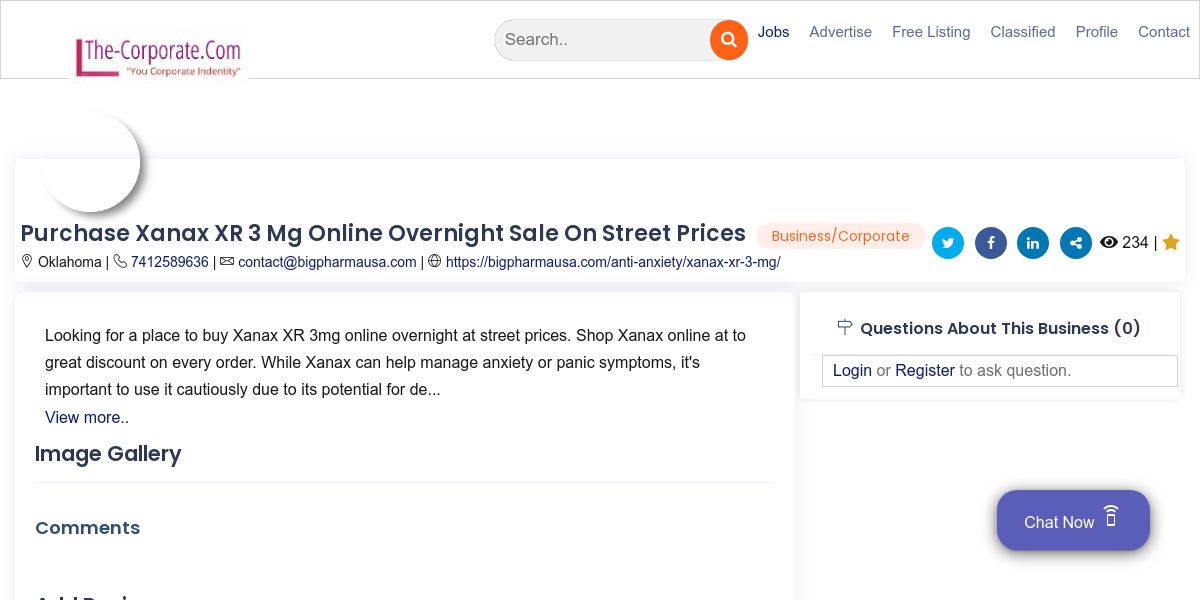Share listing on LinkedIn
The image size is (1200, 600).
[x=1033, y=243]
